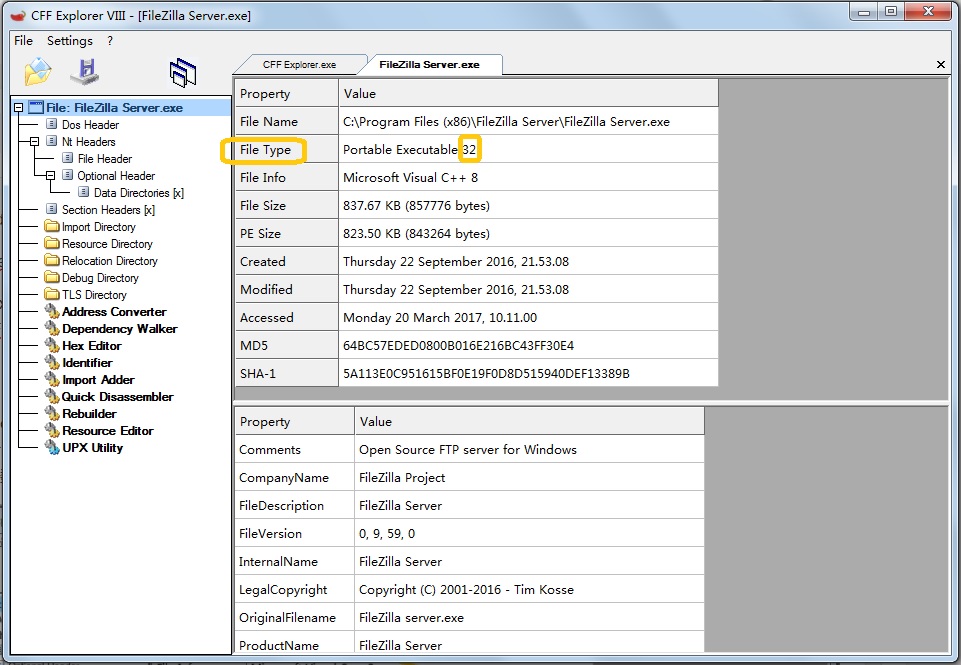Open the Address Converter tool

pos(110,311)
